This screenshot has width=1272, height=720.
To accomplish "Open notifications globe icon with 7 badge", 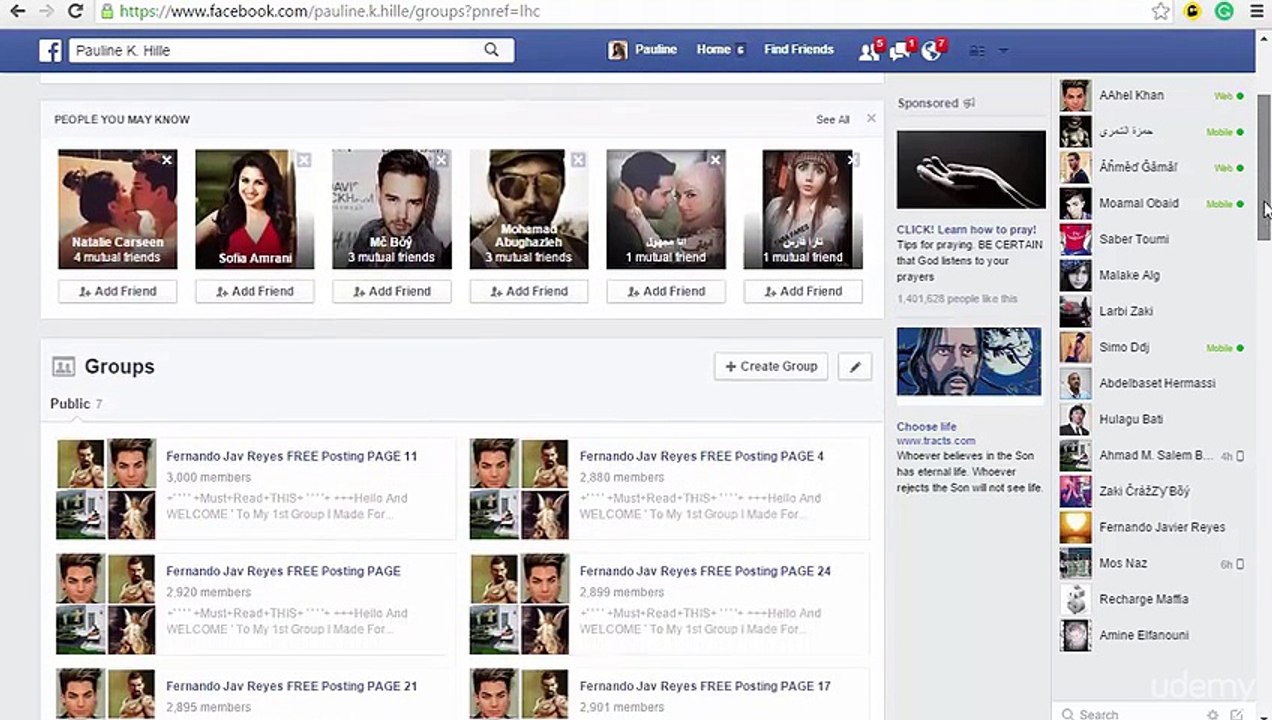I will 932,51.
